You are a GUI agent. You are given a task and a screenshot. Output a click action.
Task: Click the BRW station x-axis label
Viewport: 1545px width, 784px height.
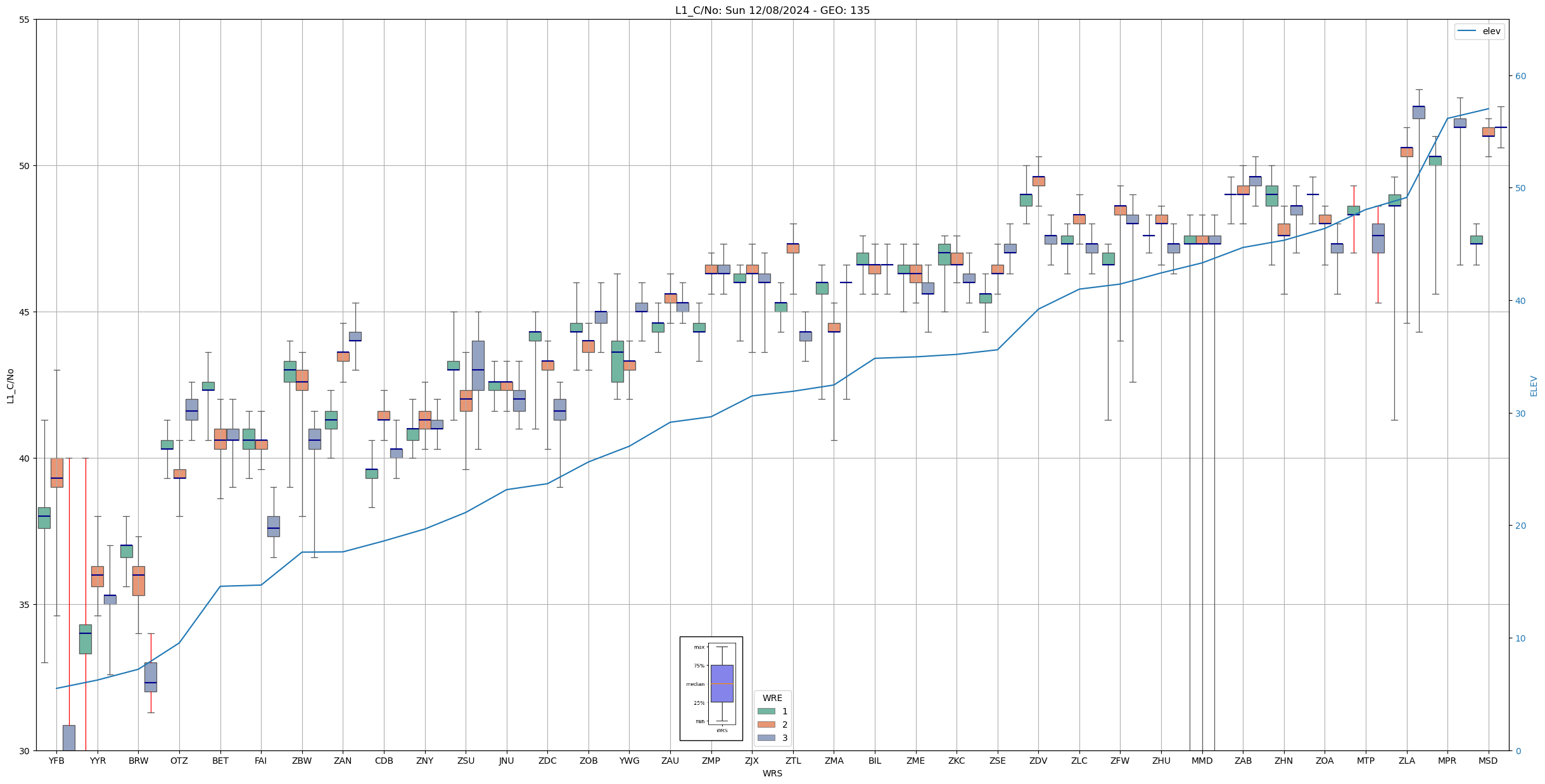tap(138, 761)
